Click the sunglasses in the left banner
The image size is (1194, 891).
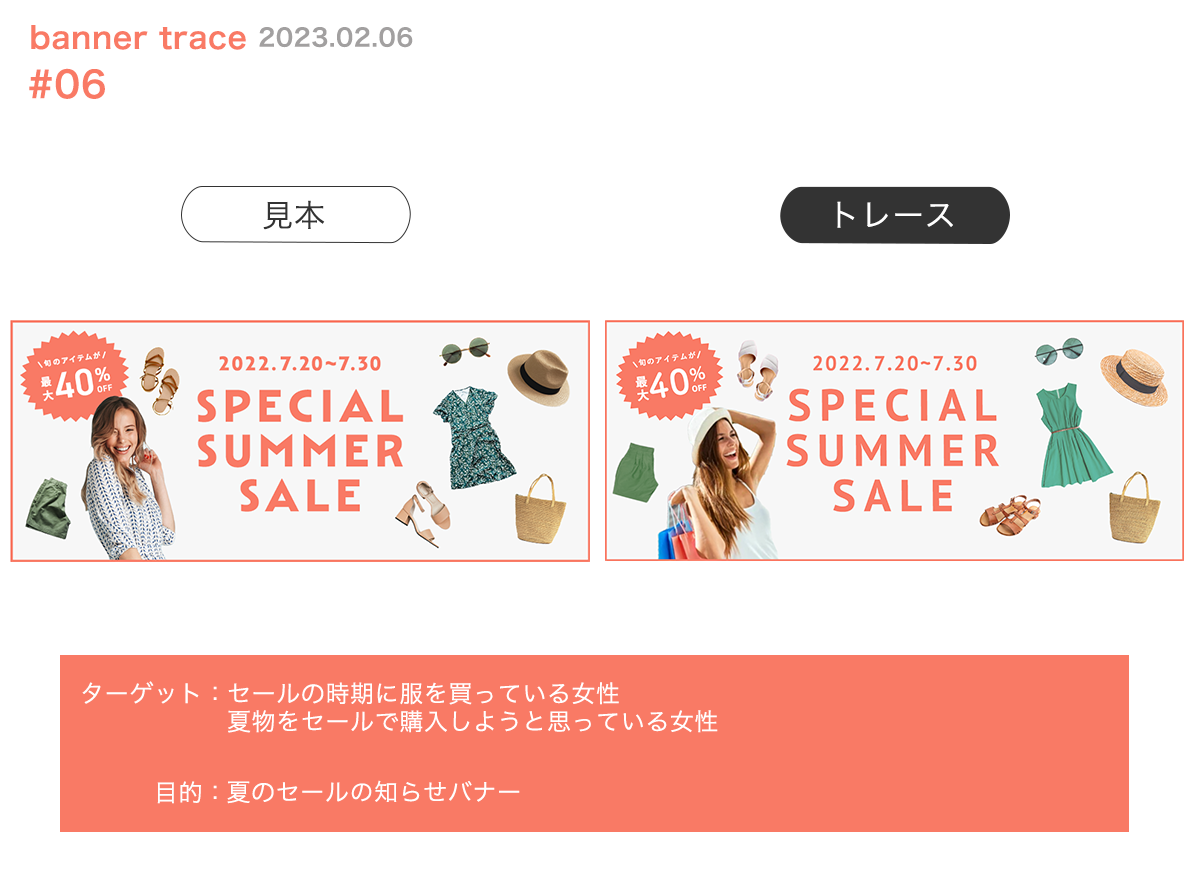(465, 351)
